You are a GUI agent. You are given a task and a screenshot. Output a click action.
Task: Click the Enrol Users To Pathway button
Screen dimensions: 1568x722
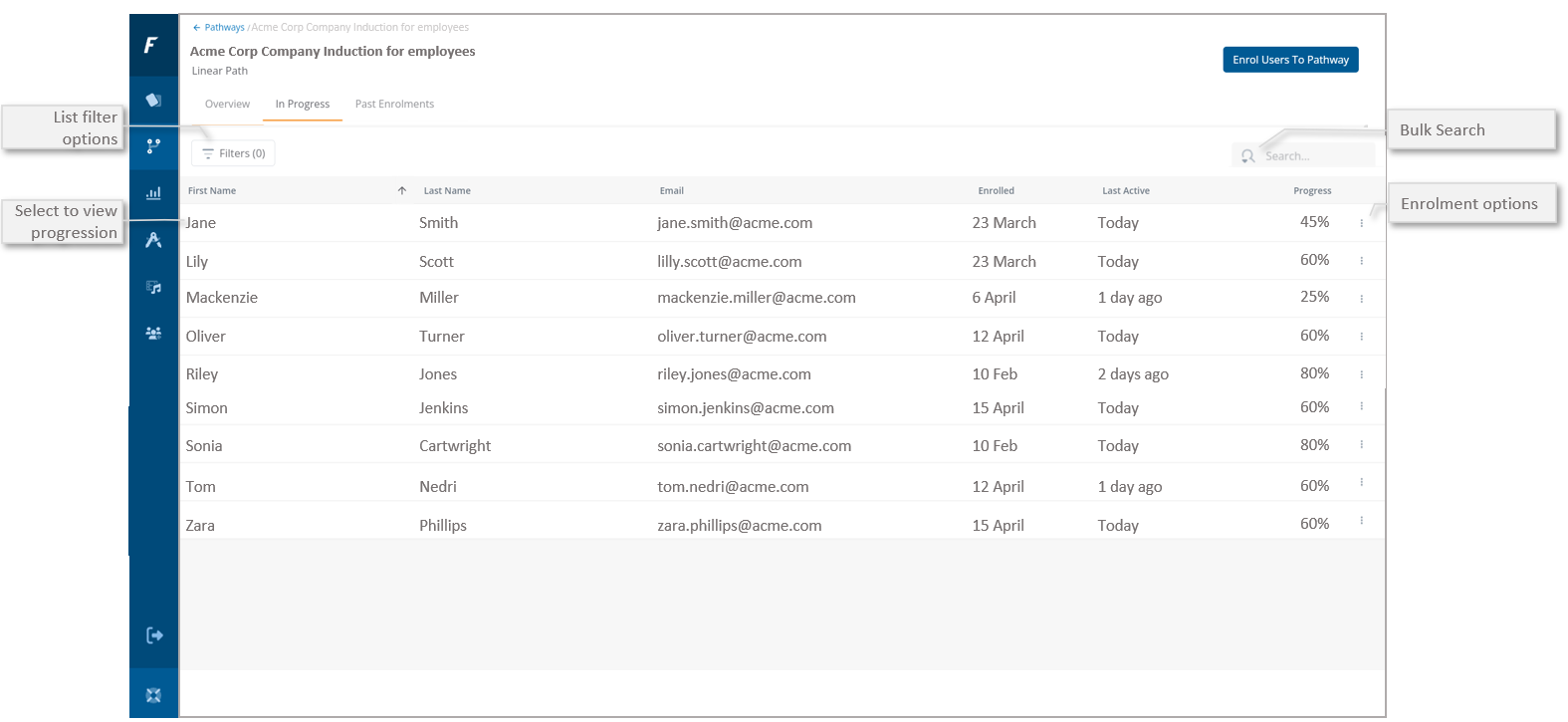1290,60
